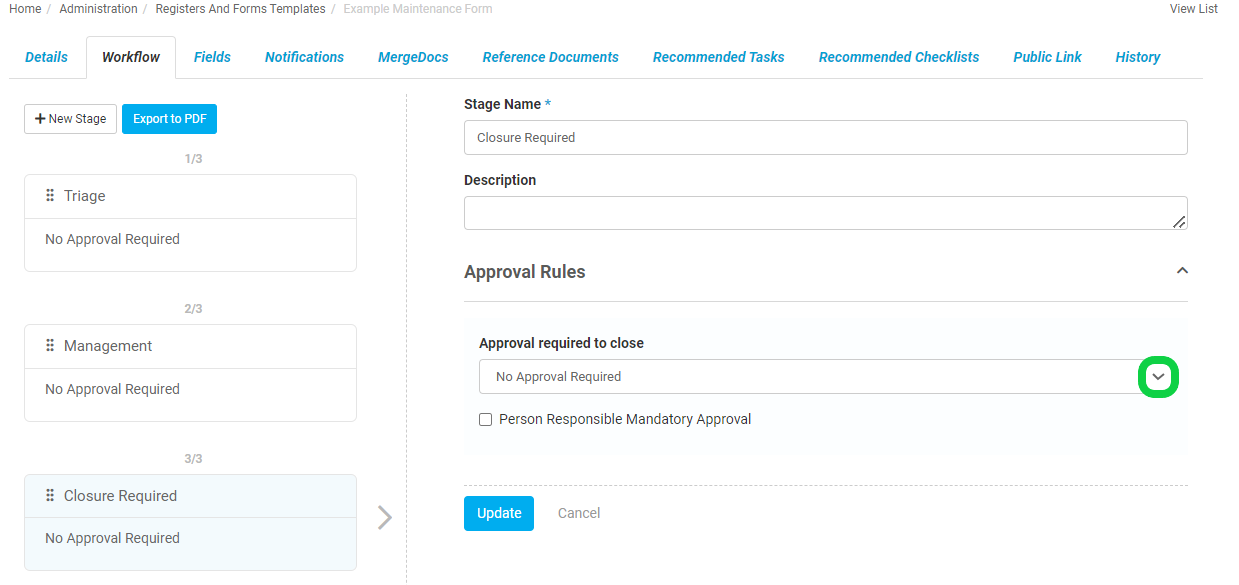Add a New Stage

[x=70, y=119]
